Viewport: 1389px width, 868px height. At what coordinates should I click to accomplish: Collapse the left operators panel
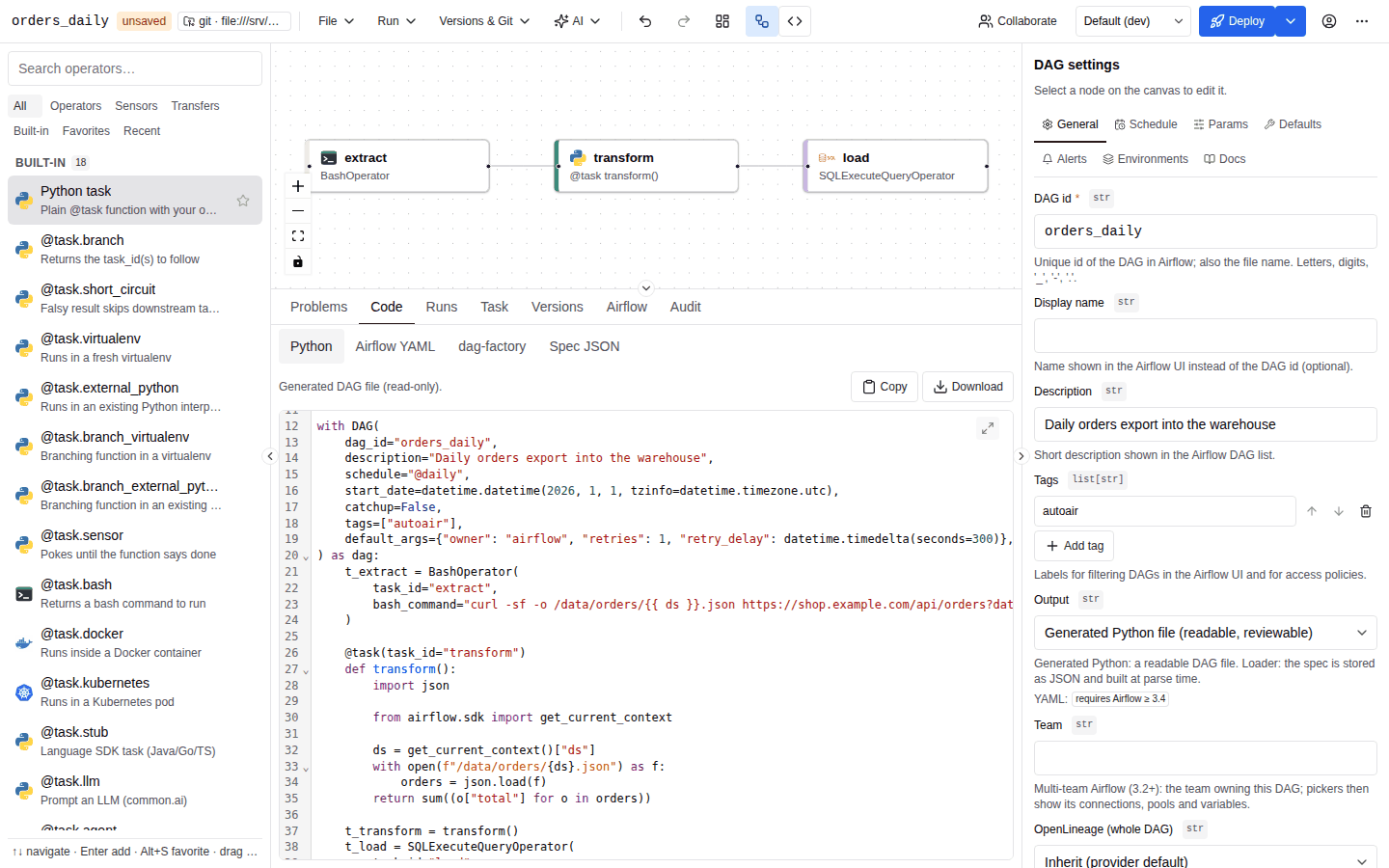[x=270, y=456]
